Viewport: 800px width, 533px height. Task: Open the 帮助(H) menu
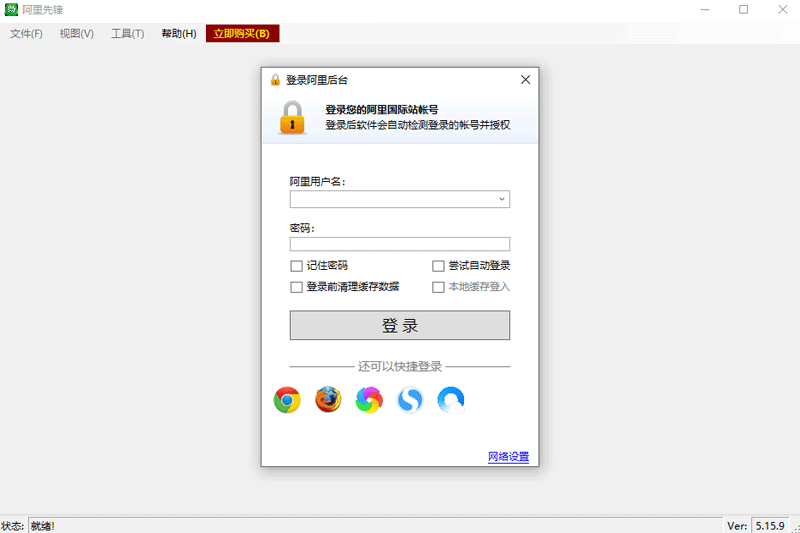tap(178, 34)
